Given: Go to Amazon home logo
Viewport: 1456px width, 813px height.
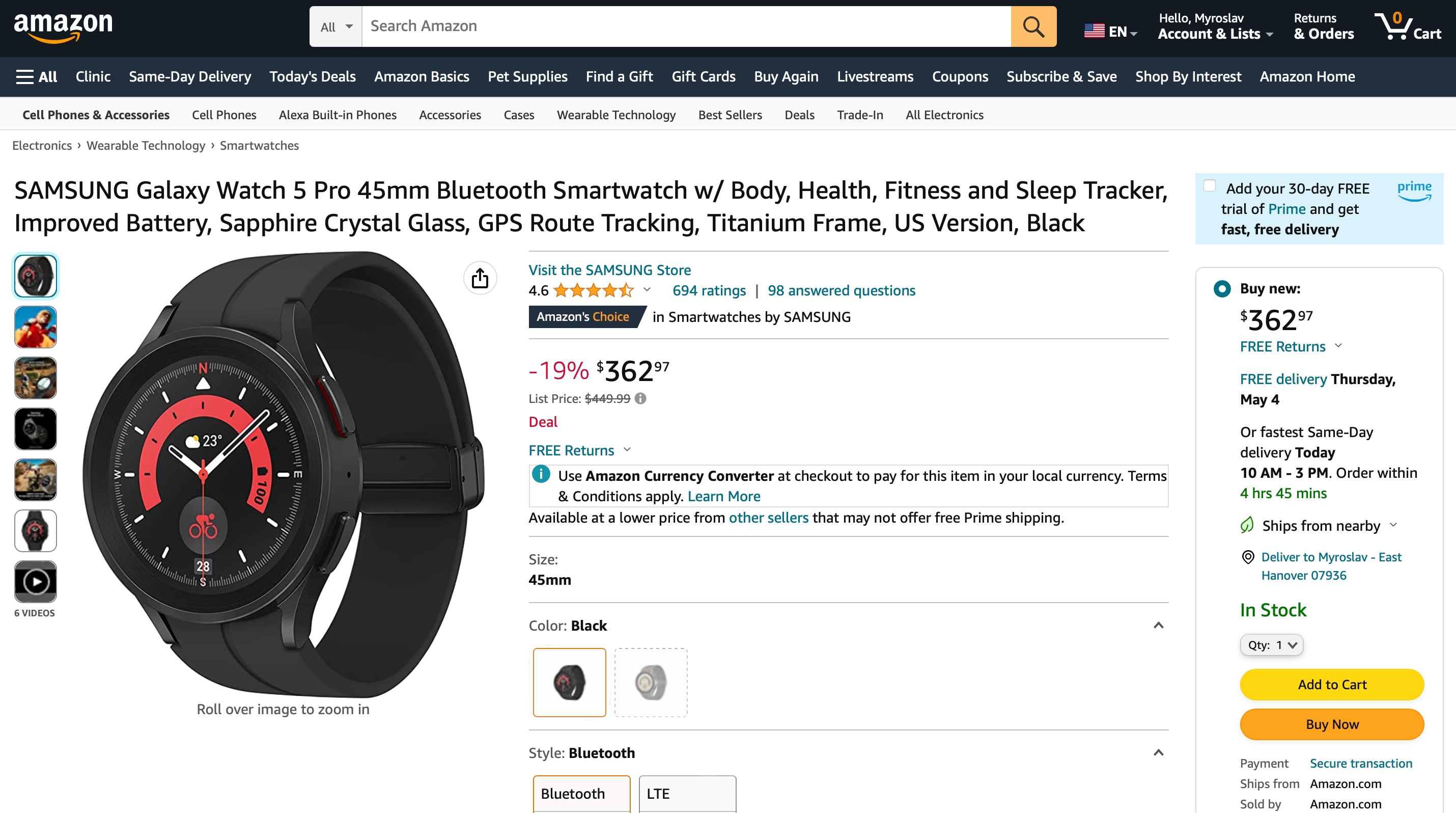Looking at the screenshot, I should (x=63, y=26).
